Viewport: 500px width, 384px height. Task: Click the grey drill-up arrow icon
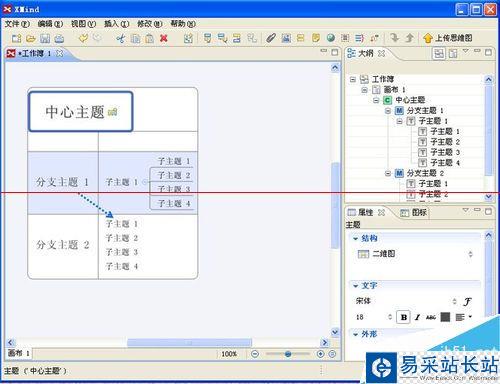point(409,38)
